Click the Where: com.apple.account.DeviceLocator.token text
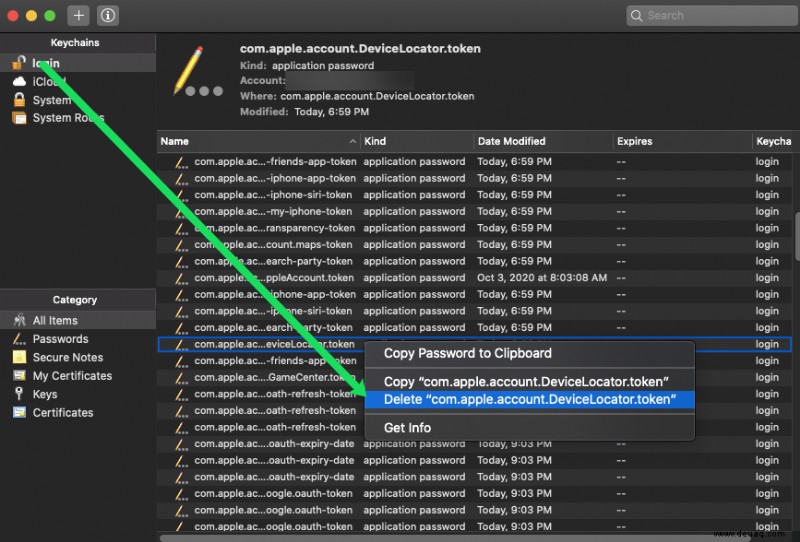The image size is (800, 542). [x=357, y=96]
